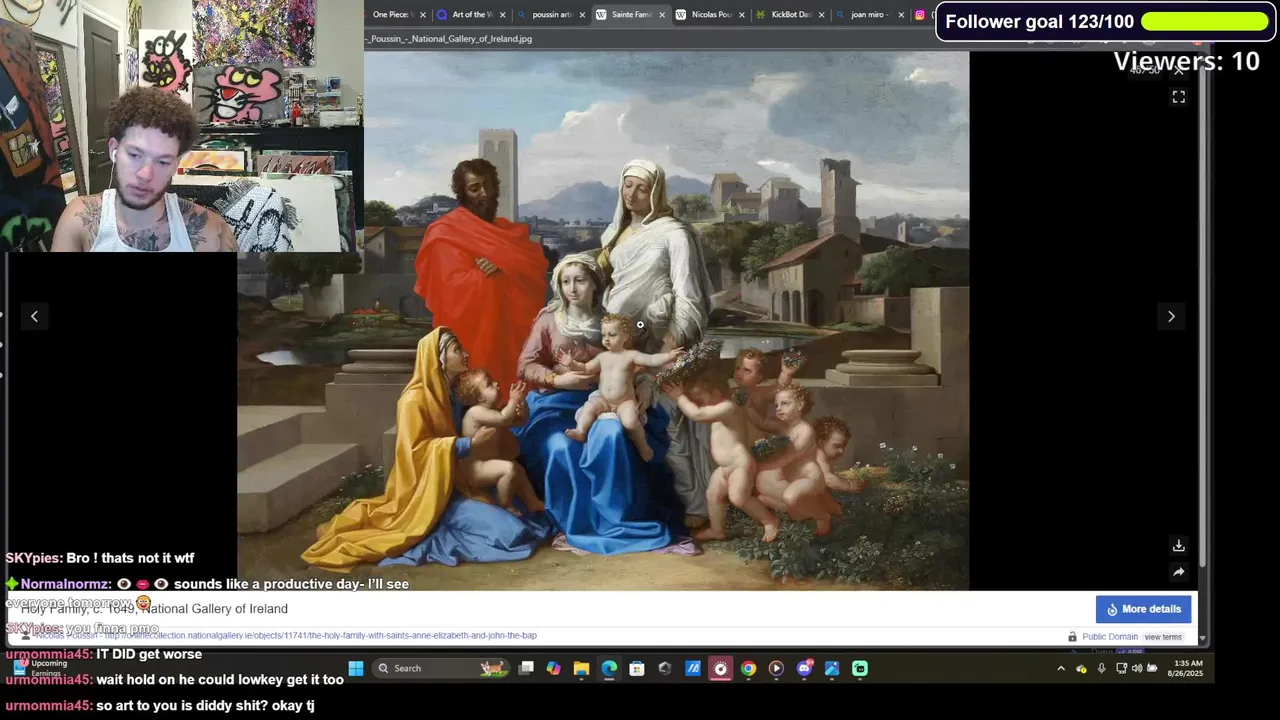The width and height of the screenshot is (1280, 720).
Task: Open the blue slanted-stripe app in taskbar
Action: click(x=693, y=668)
